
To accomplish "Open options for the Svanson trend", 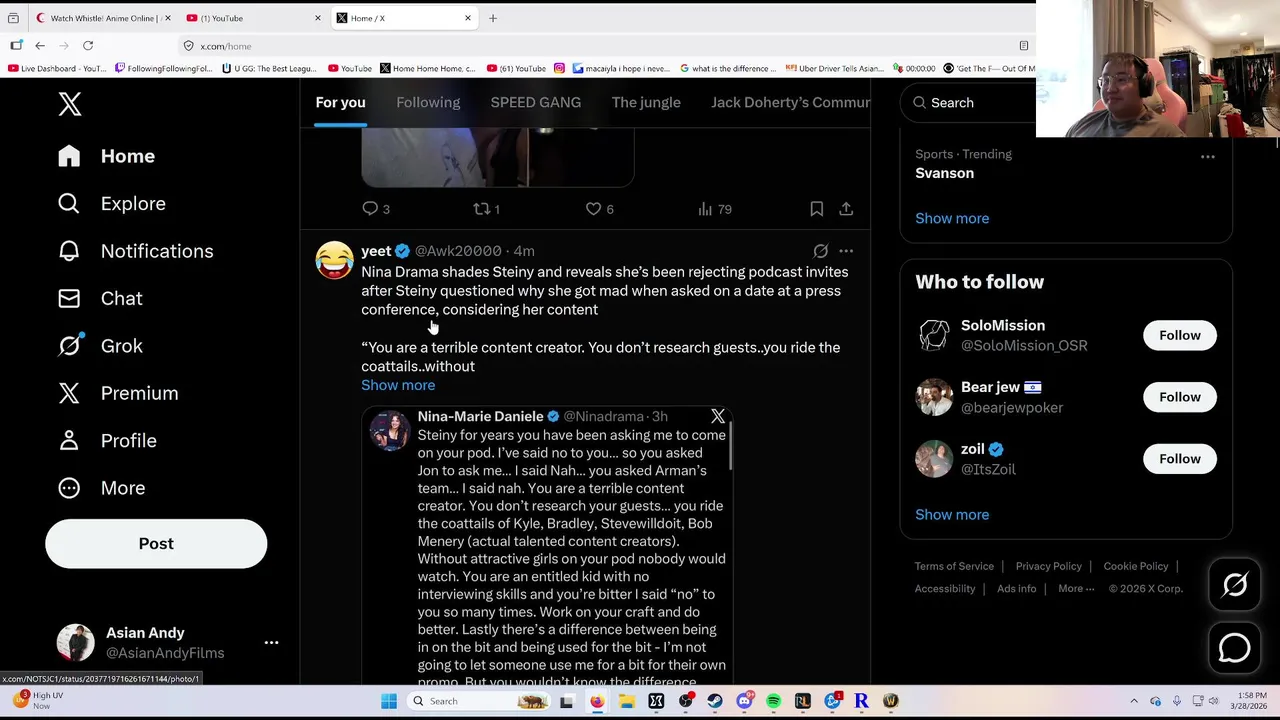I will click(1208, 156).
